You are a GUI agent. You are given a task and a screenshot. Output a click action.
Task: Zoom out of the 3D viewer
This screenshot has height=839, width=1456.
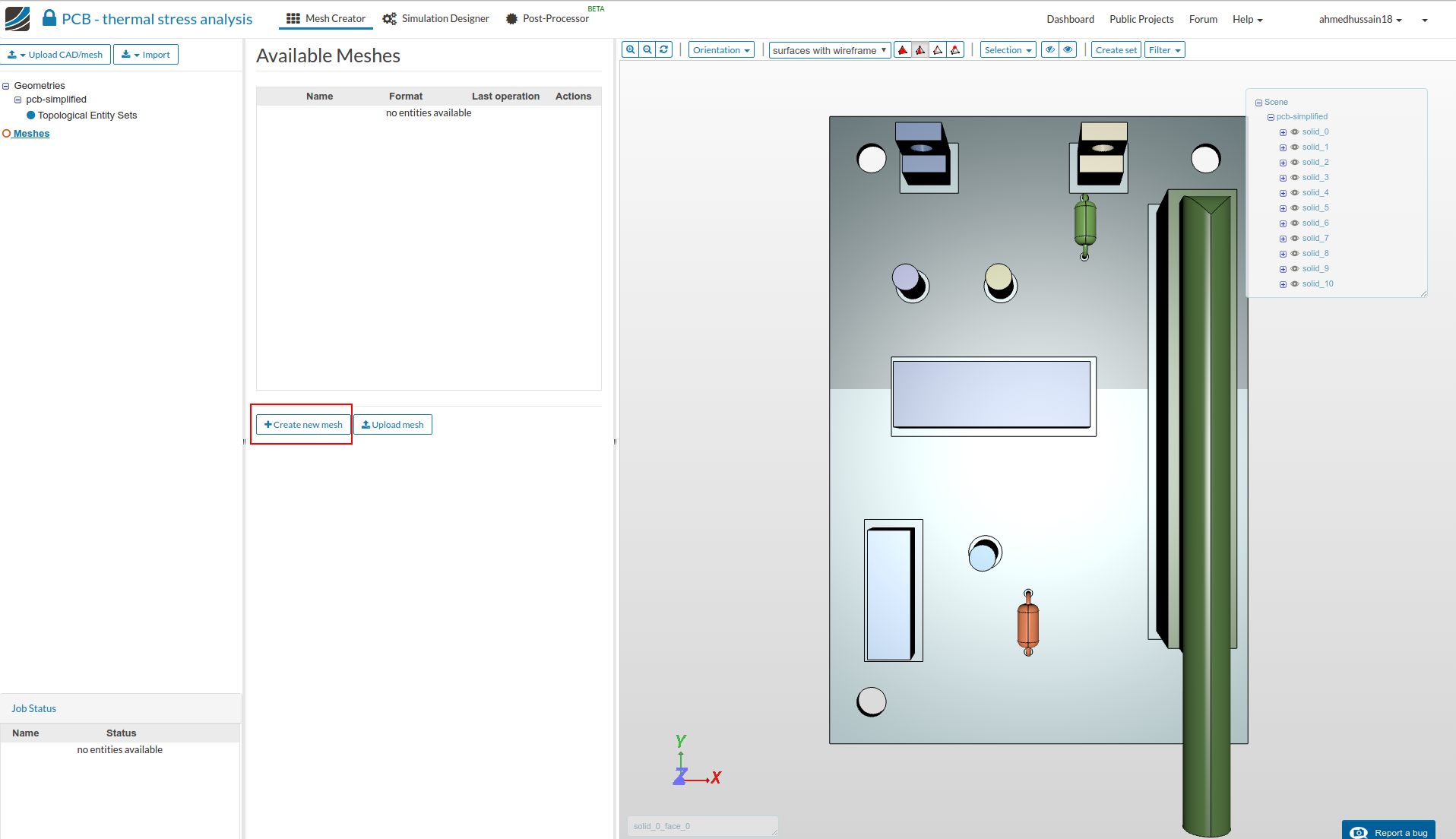tap(647, 50)
